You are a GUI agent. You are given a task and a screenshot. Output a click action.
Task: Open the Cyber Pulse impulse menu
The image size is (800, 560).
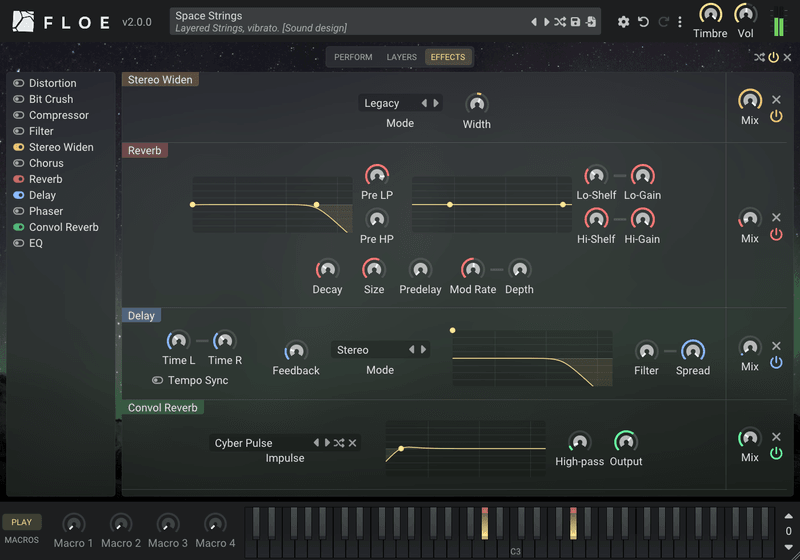click(x=260, y=443)
